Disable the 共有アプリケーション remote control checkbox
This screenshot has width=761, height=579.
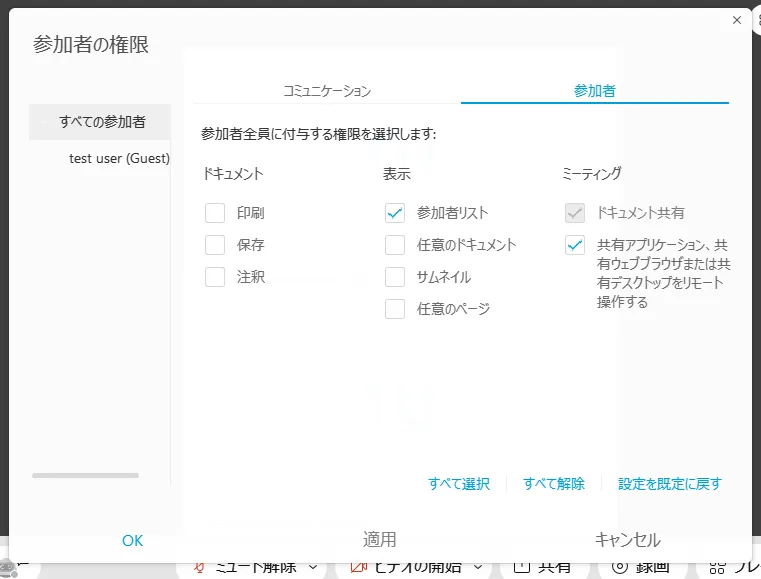(x=575, y=245)
